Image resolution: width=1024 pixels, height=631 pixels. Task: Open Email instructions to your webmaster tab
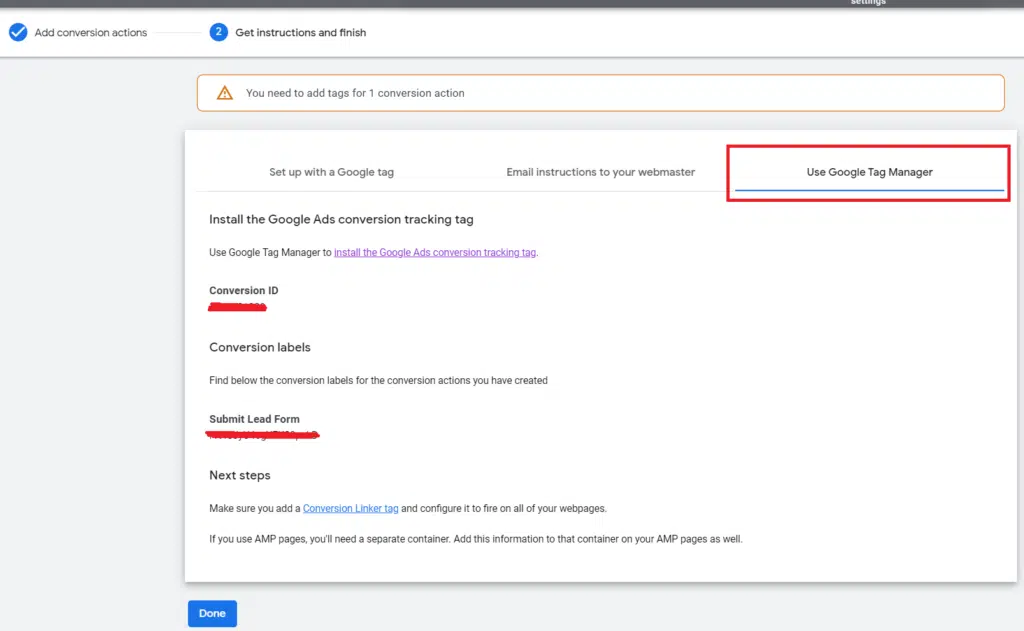pos(600,172)
